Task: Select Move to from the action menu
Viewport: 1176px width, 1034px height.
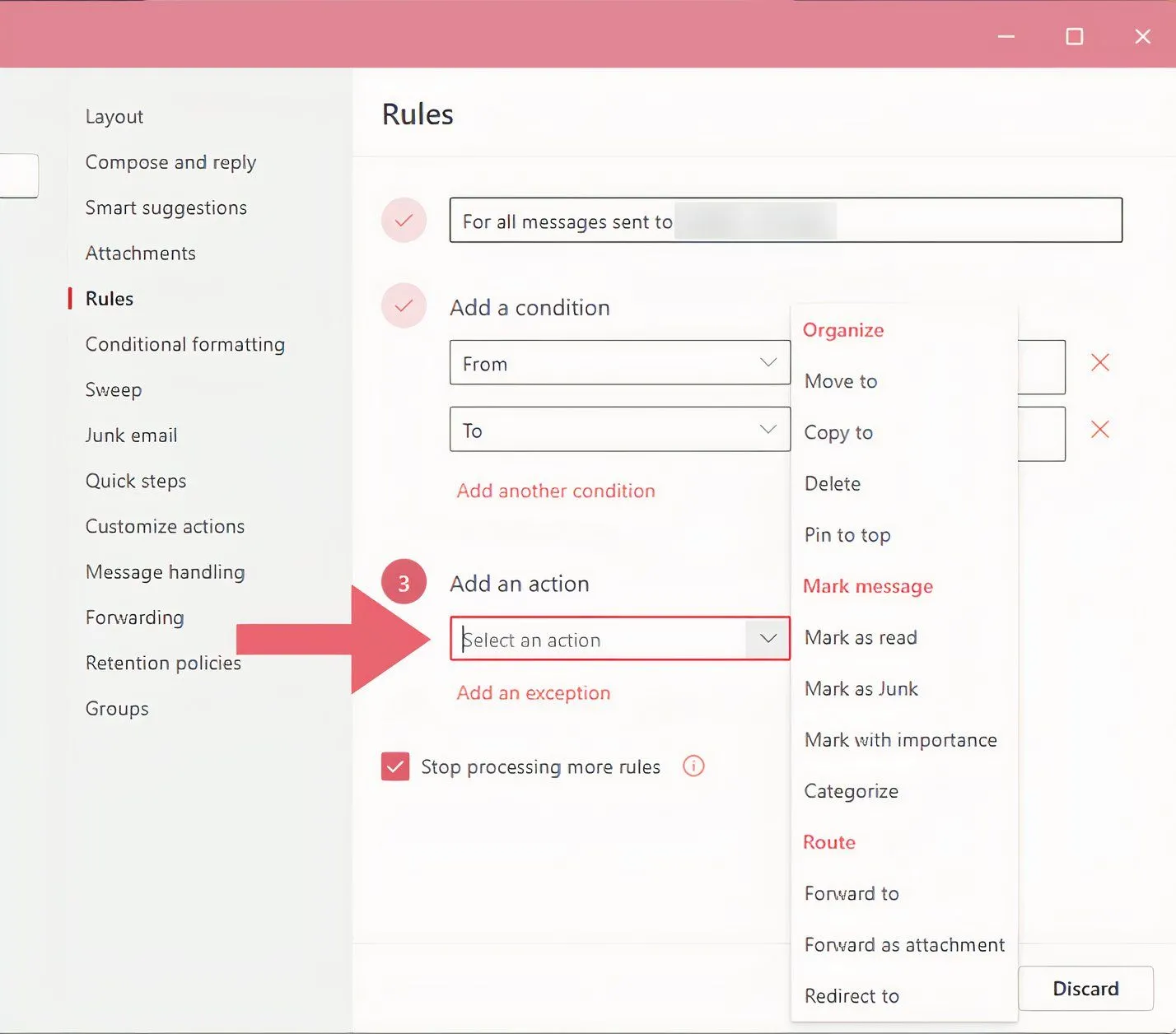Action: click(841, 381)
